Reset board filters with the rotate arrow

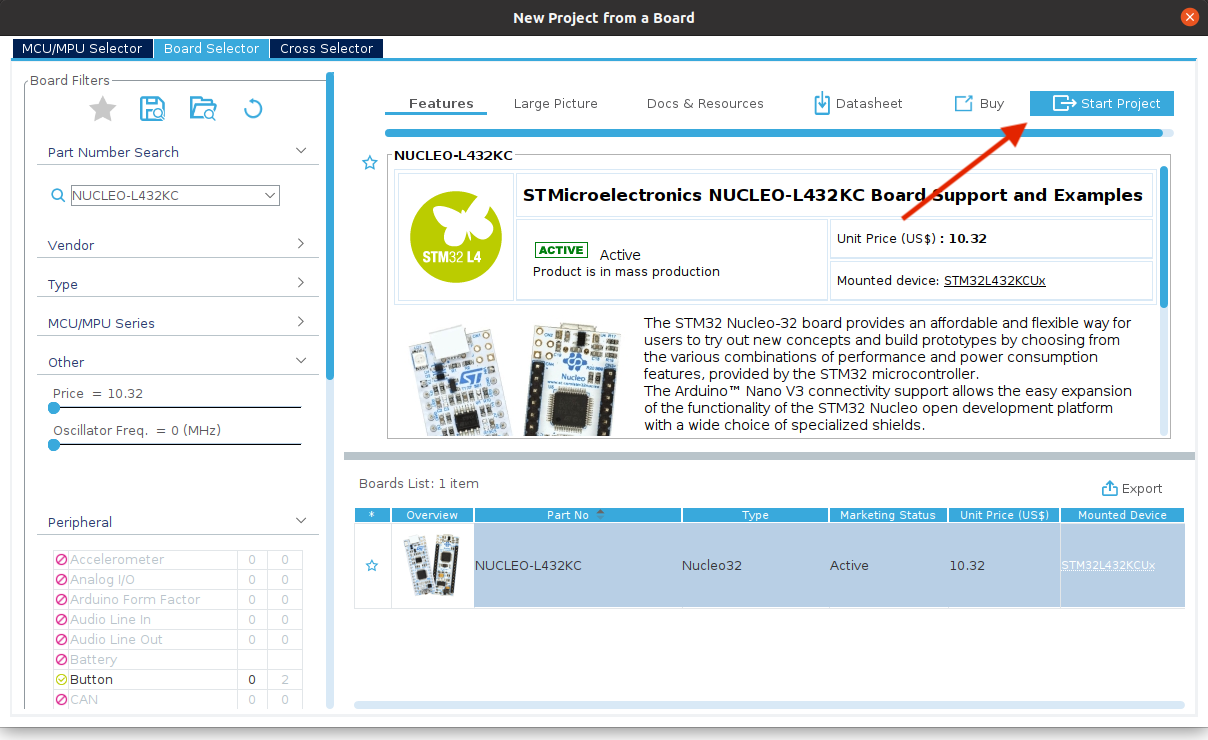pos(252,108)
